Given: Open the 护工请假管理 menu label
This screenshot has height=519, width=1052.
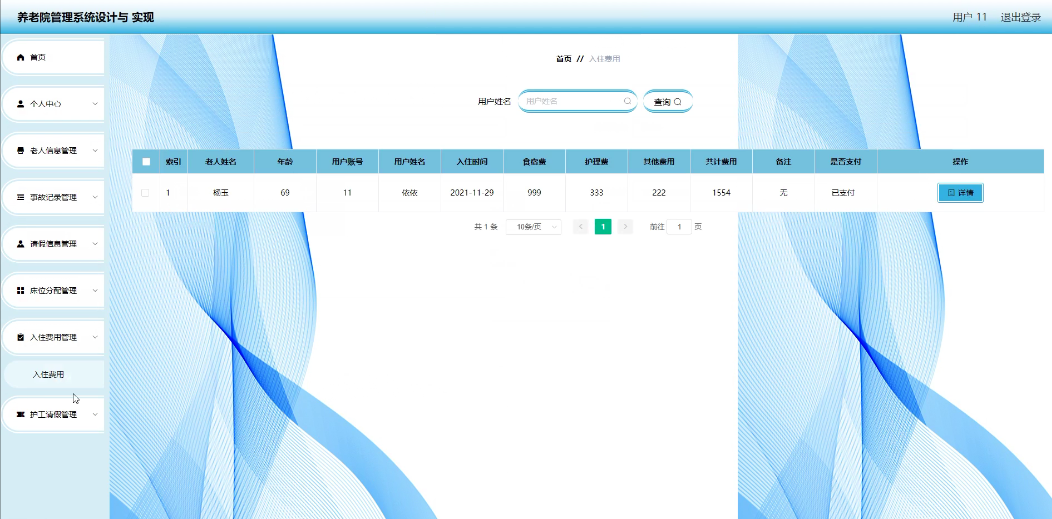Looking at the screenshot, I should point(53,414).
